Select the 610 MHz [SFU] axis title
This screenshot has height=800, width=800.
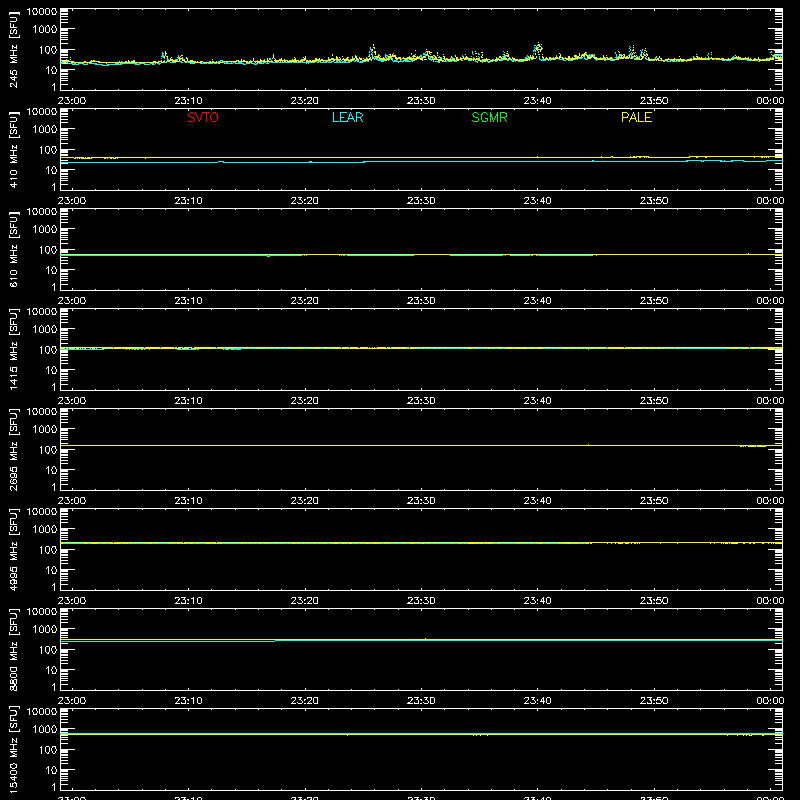coord(13,249)
